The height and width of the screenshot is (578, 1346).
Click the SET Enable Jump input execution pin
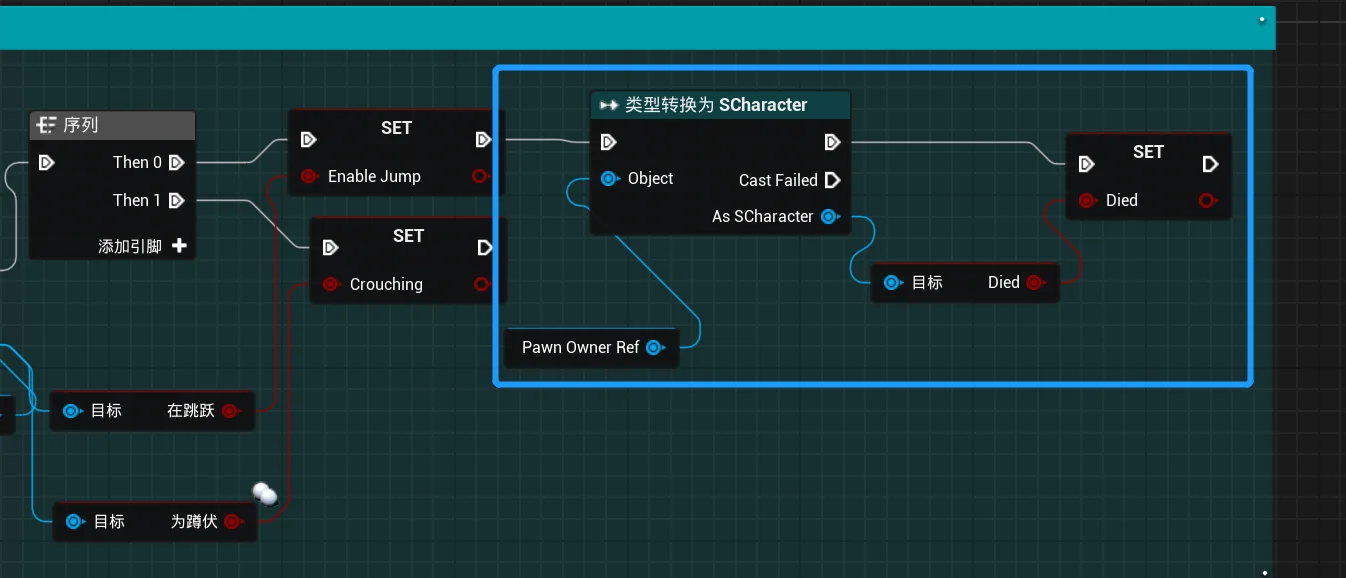coord(308,139)
